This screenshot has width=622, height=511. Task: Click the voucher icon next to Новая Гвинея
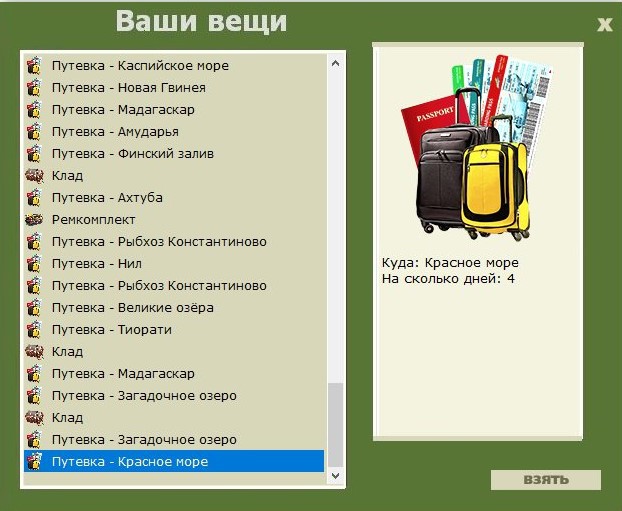(x=34, y=87)
